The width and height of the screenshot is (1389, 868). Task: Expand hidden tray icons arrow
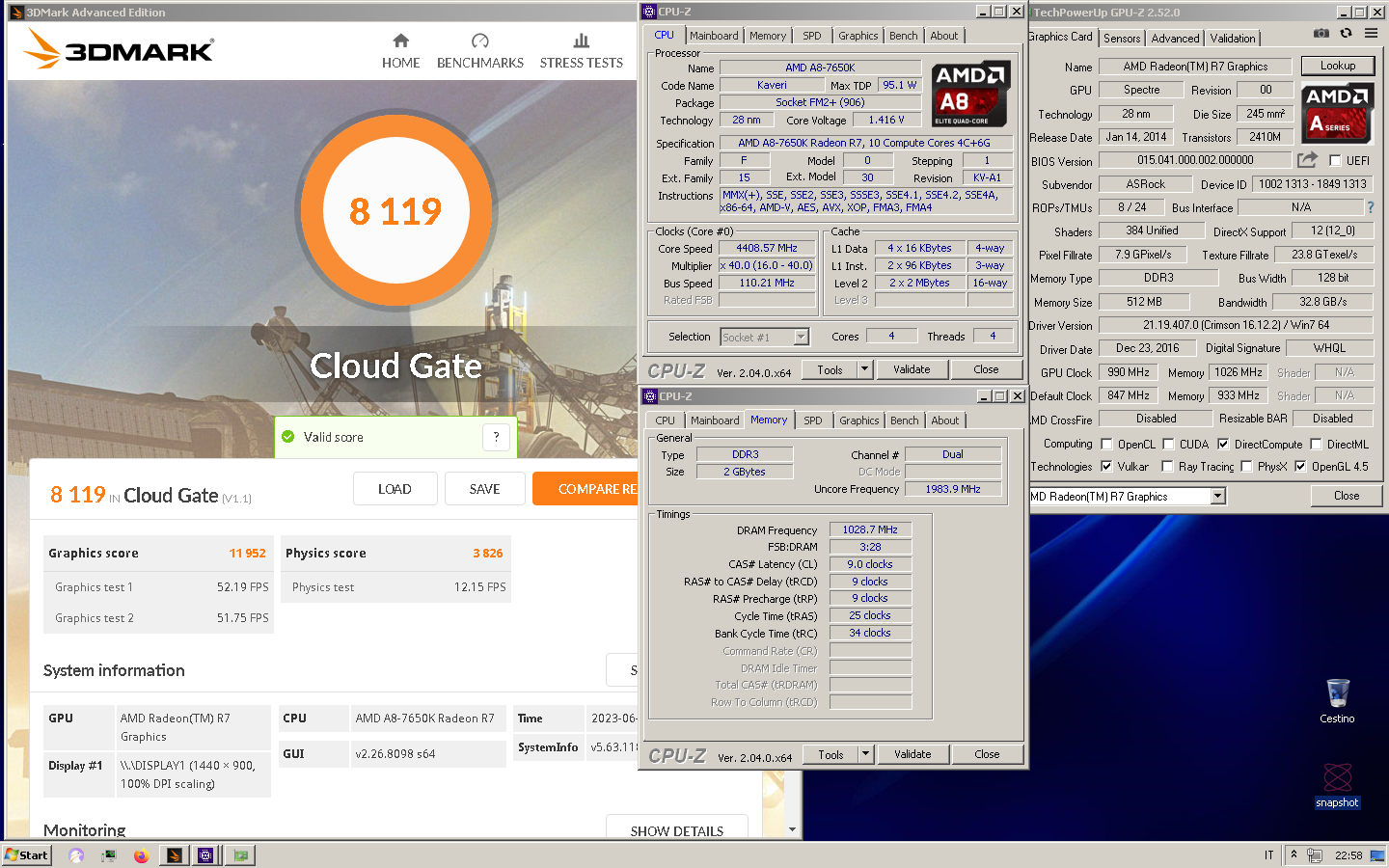(x=1294, y=855)
